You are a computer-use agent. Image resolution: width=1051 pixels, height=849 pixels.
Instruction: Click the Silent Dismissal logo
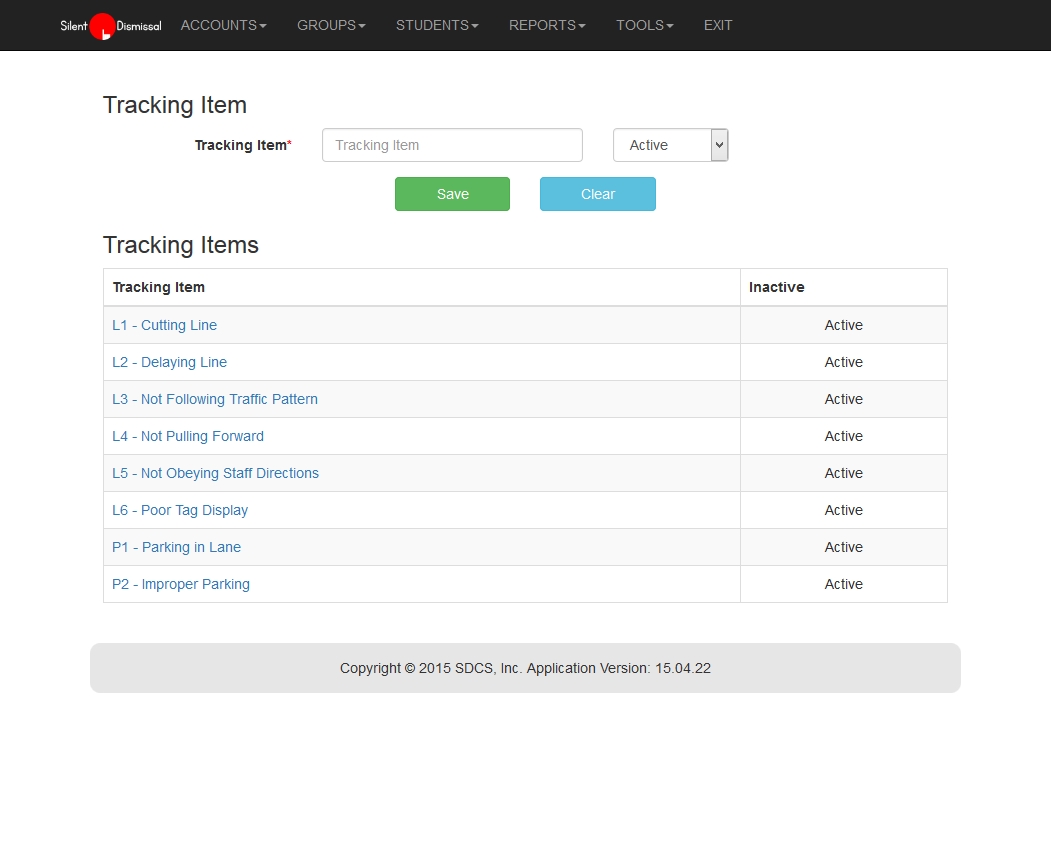[110, 26]
